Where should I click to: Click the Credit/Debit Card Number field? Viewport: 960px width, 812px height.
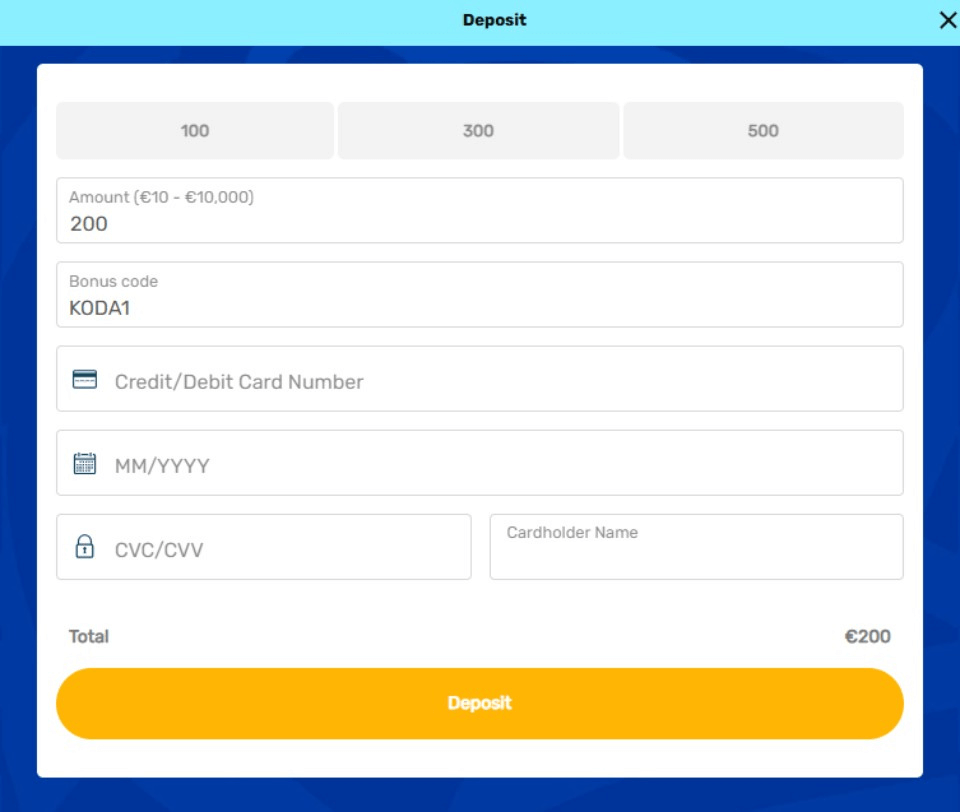click(500, 381)
